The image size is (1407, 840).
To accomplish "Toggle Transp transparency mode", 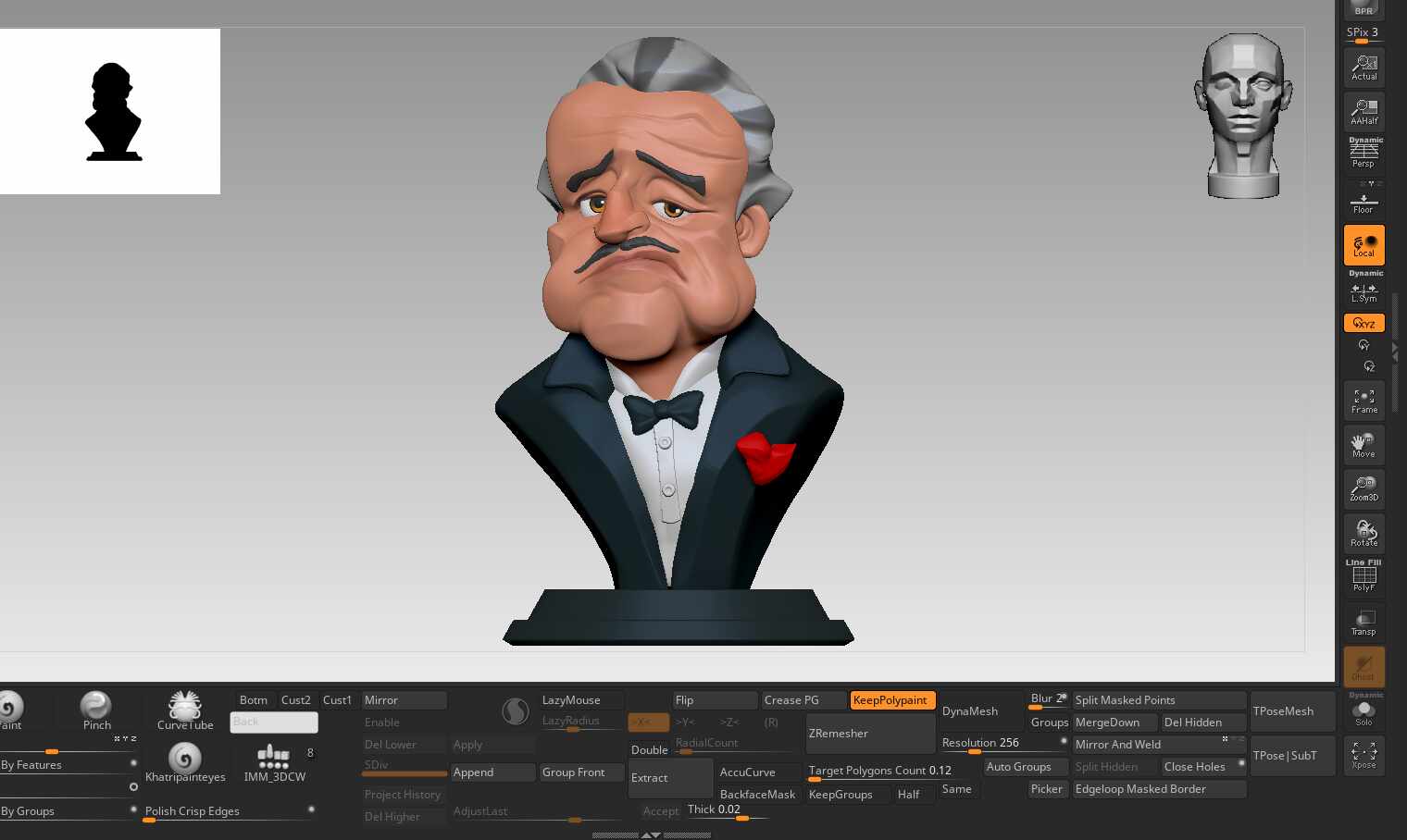I will (x=1363, y=623).
